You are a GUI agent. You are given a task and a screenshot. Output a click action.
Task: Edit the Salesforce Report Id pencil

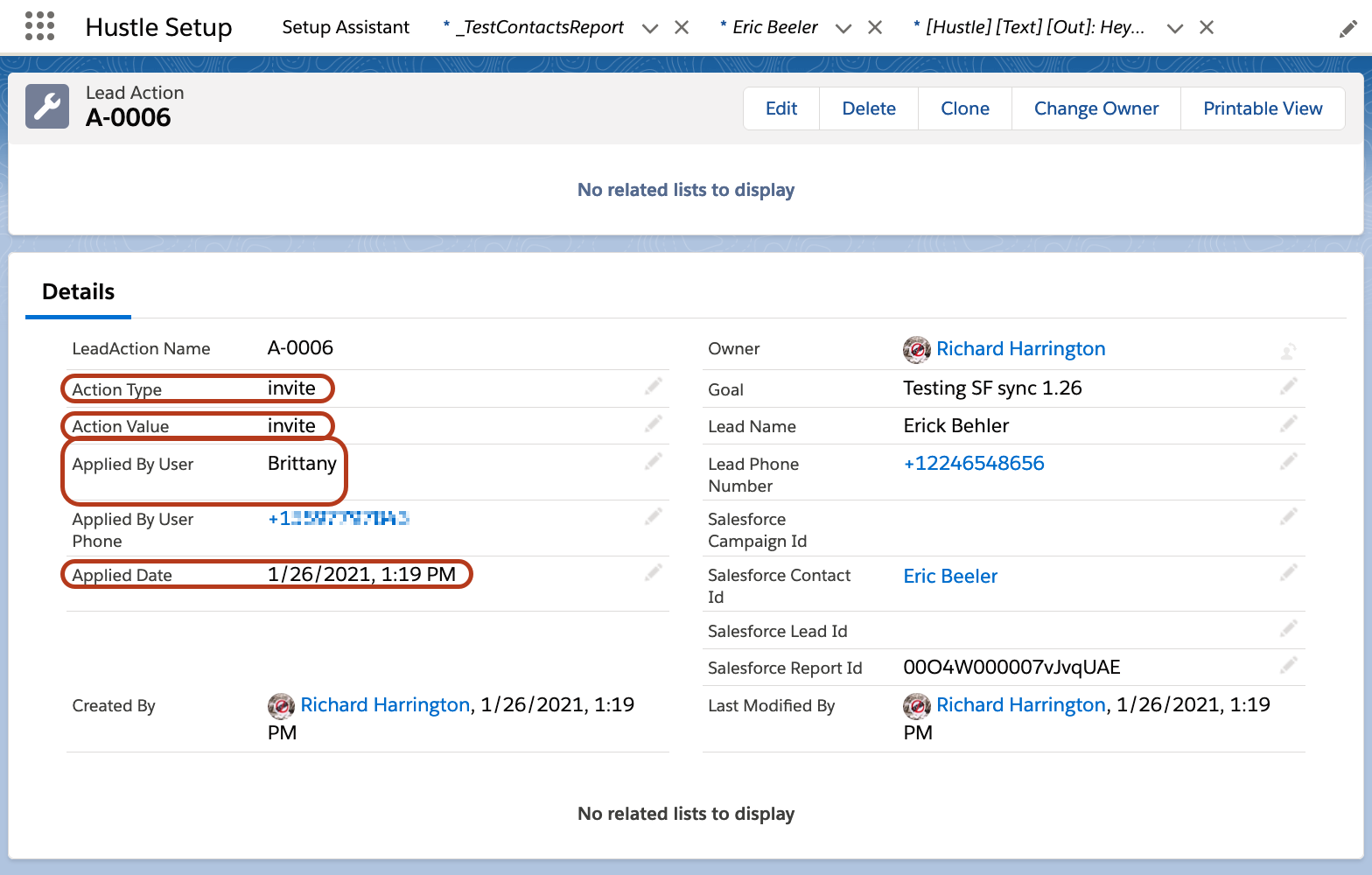point(1289,665)
